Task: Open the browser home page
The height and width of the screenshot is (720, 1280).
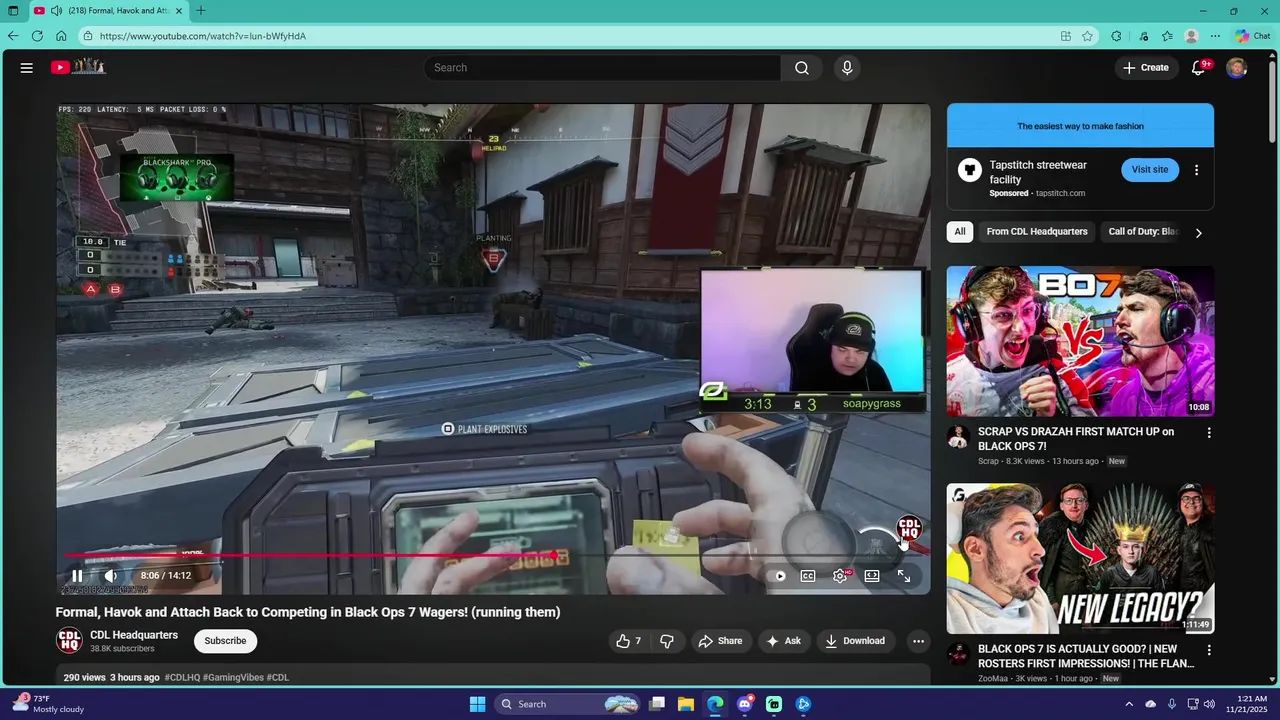Action: click(x=61, y=36)
